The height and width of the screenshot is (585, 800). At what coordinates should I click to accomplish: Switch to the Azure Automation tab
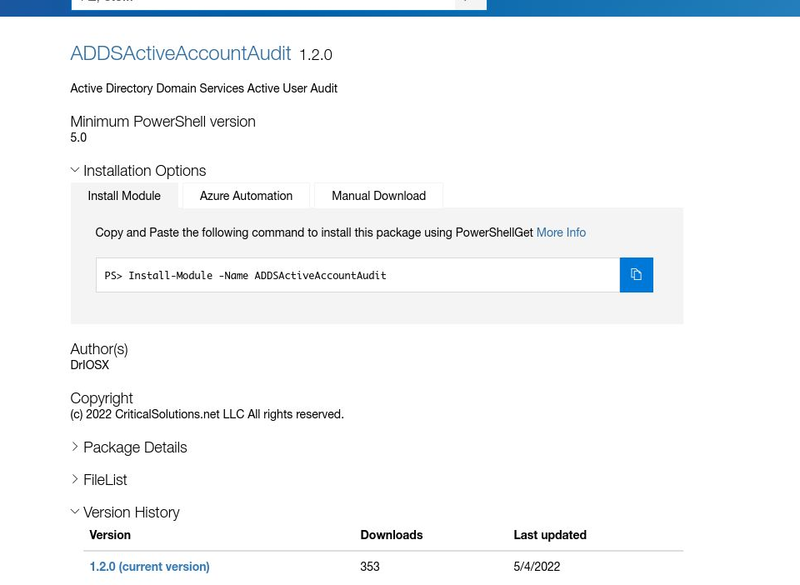tap(246, 196)
